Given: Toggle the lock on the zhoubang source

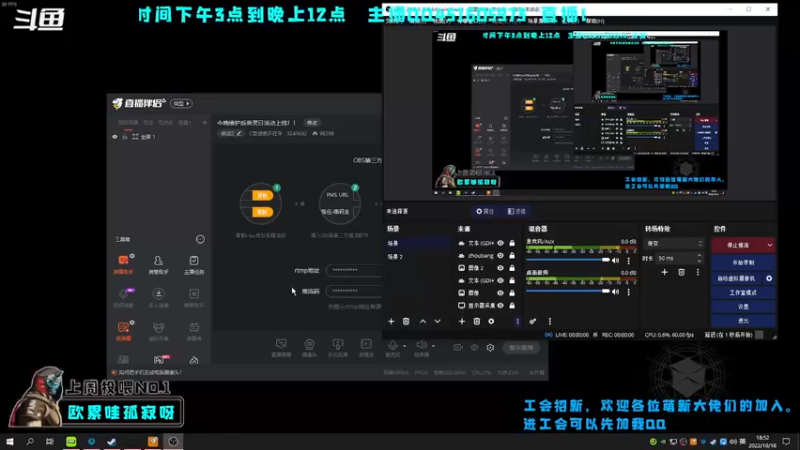Looking at the screenshot, I should (512, 256).
